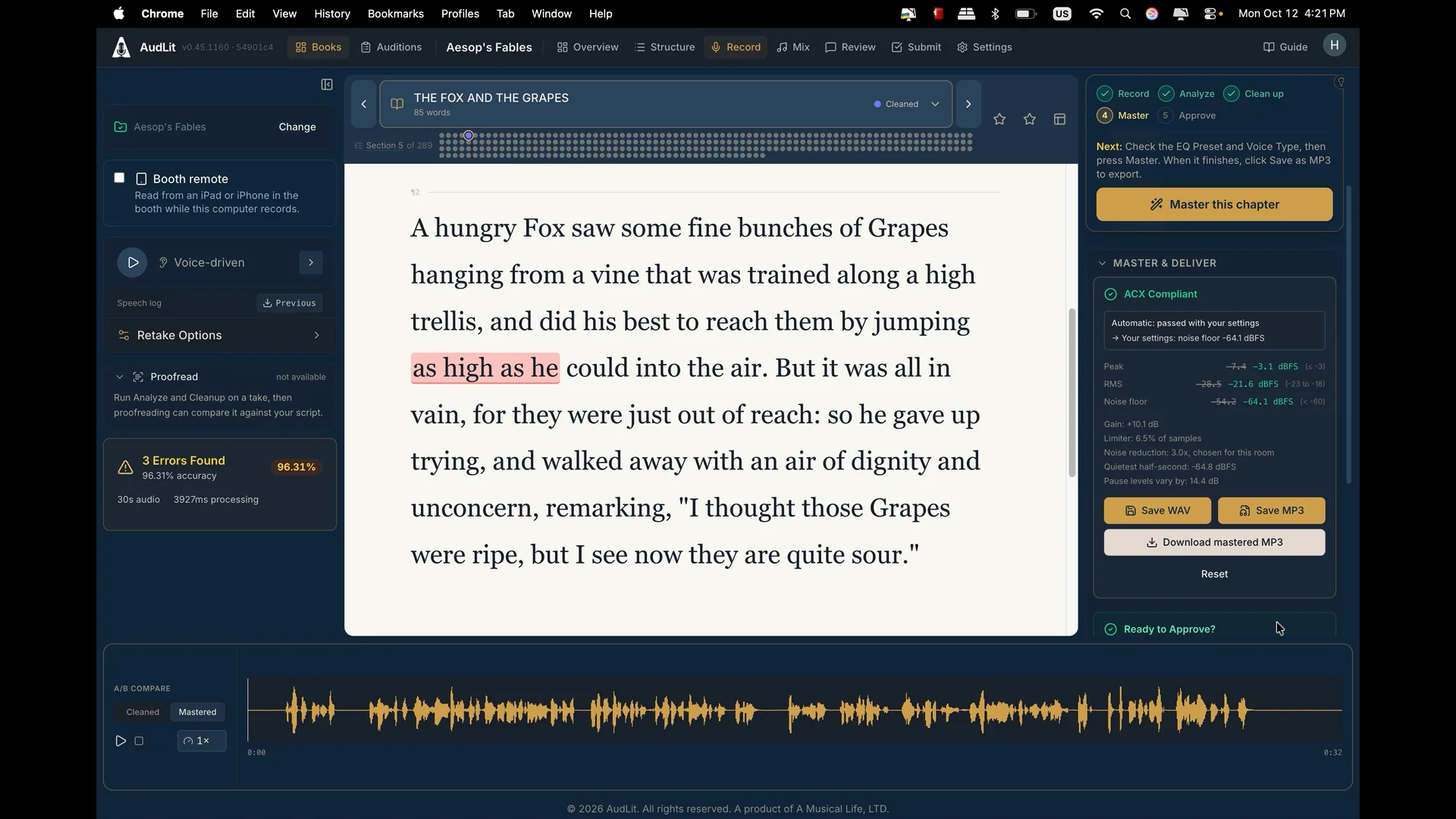The image size is (1456, 819).
Task: Enable Booth remote checkbox
Action: [119, 177]
